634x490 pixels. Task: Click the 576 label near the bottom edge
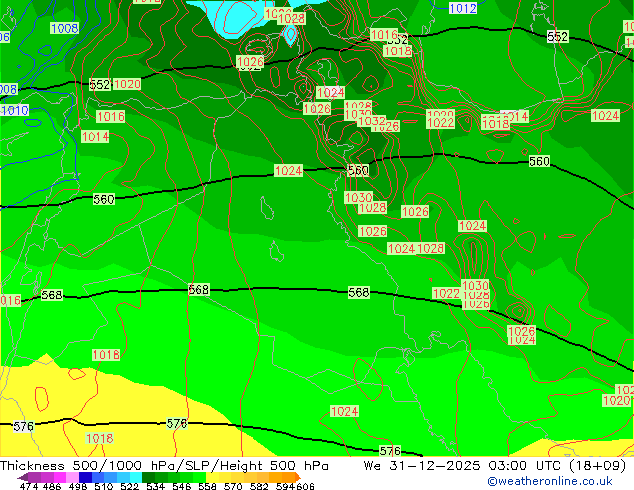[390, 452]
